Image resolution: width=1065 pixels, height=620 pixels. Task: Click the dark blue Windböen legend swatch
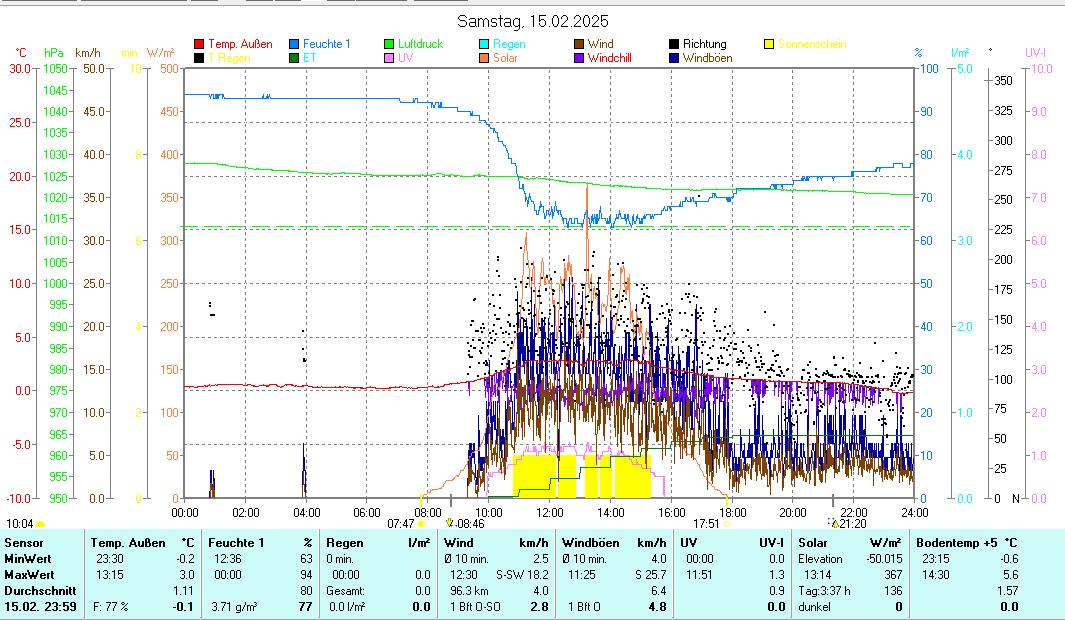tap(675, 58)
